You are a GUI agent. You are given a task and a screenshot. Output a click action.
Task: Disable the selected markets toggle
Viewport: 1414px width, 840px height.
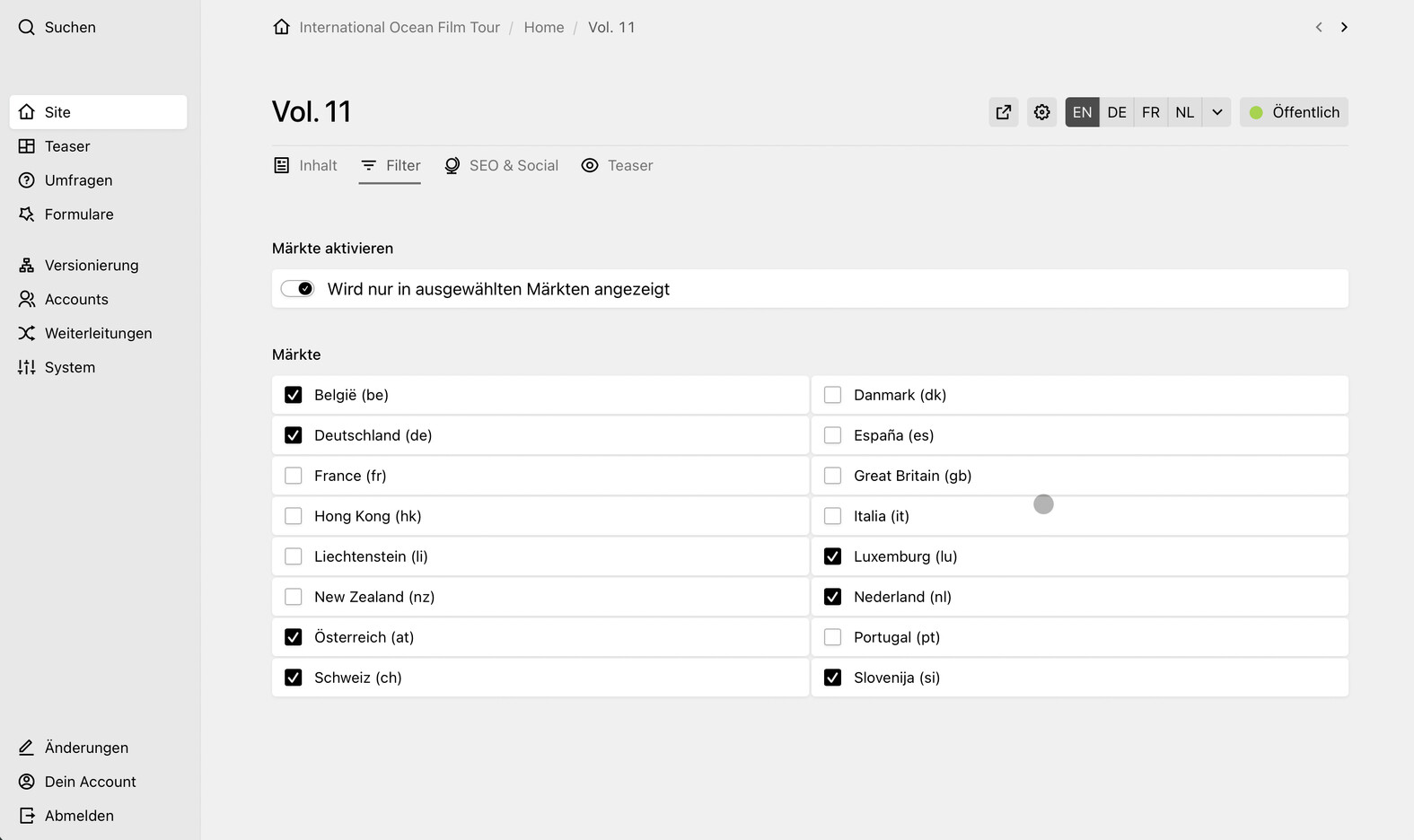pos(298,289)
